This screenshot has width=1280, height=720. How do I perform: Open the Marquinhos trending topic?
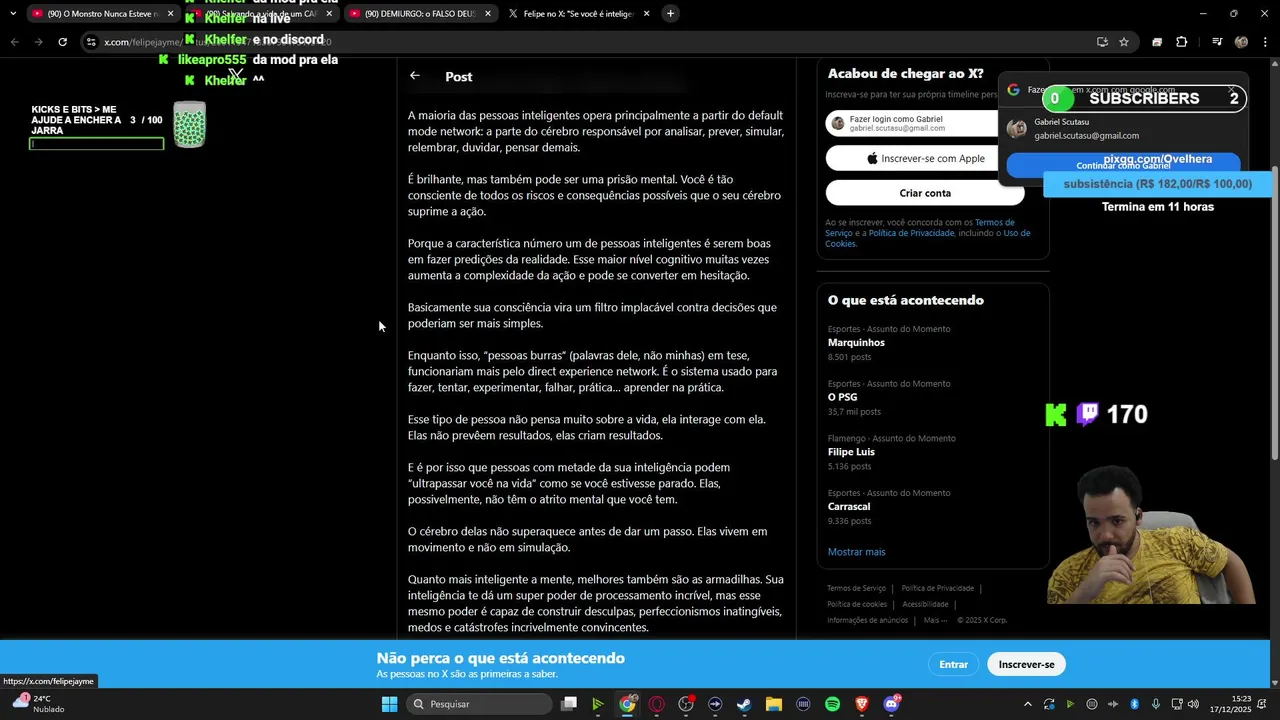[932, 342]
